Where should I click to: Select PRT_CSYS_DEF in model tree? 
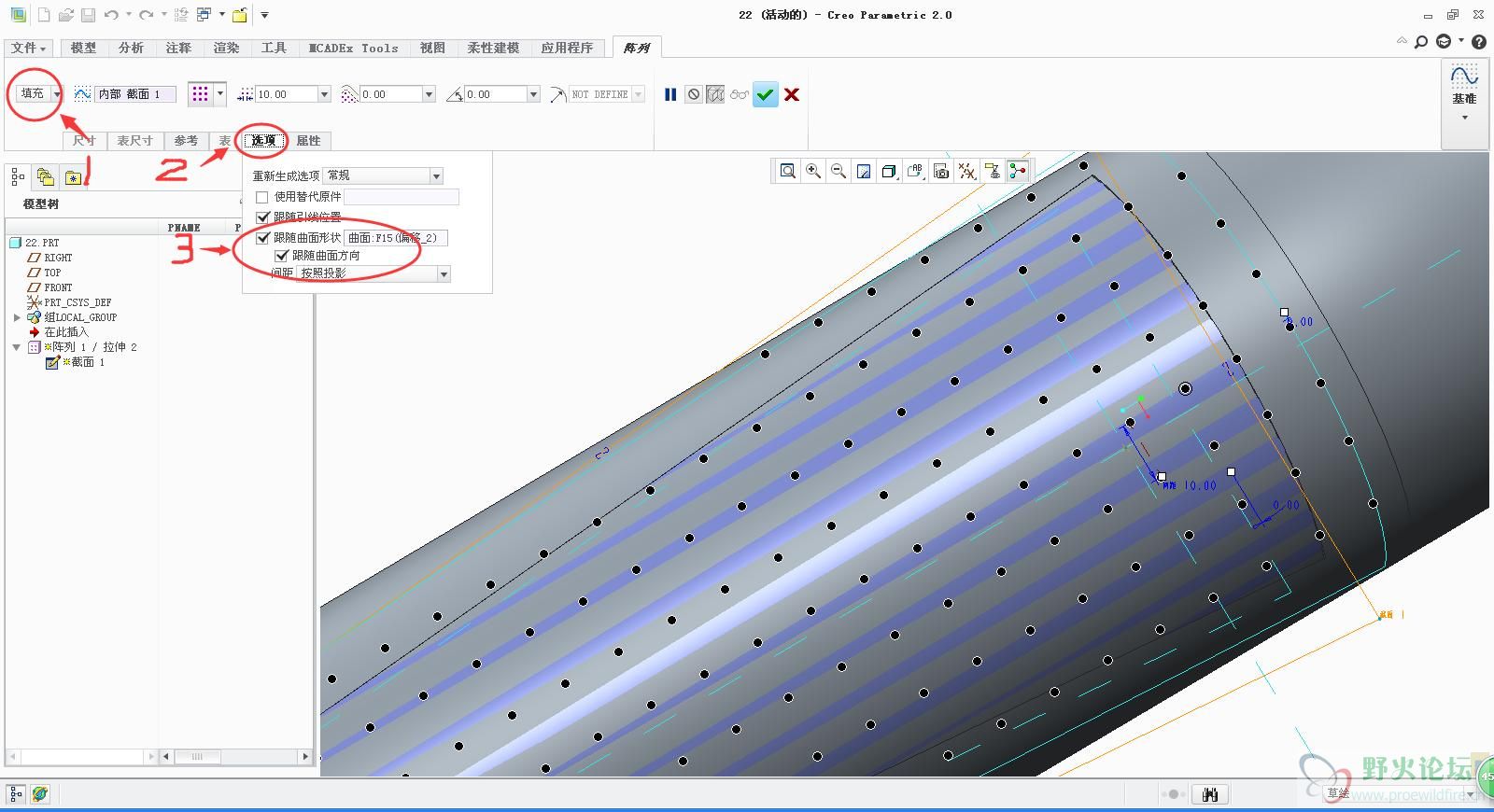pyautogui.click(x=78, y=302)
